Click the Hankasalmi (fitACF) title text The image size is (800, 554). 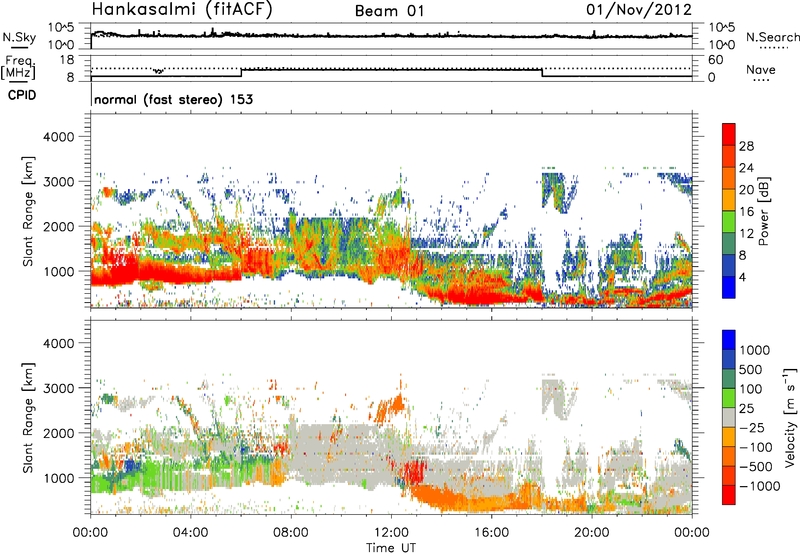click(182, 10)
